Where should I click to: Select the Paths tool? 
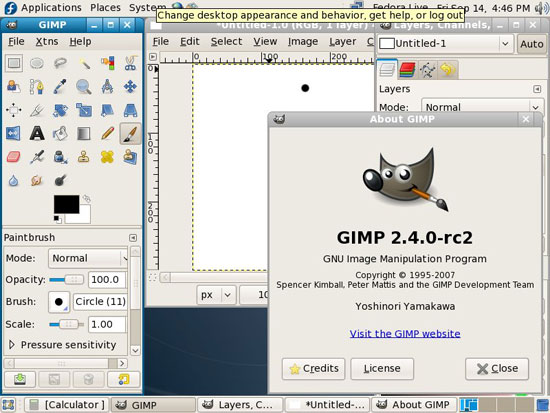pyautogui.click(x=37, y=87)
